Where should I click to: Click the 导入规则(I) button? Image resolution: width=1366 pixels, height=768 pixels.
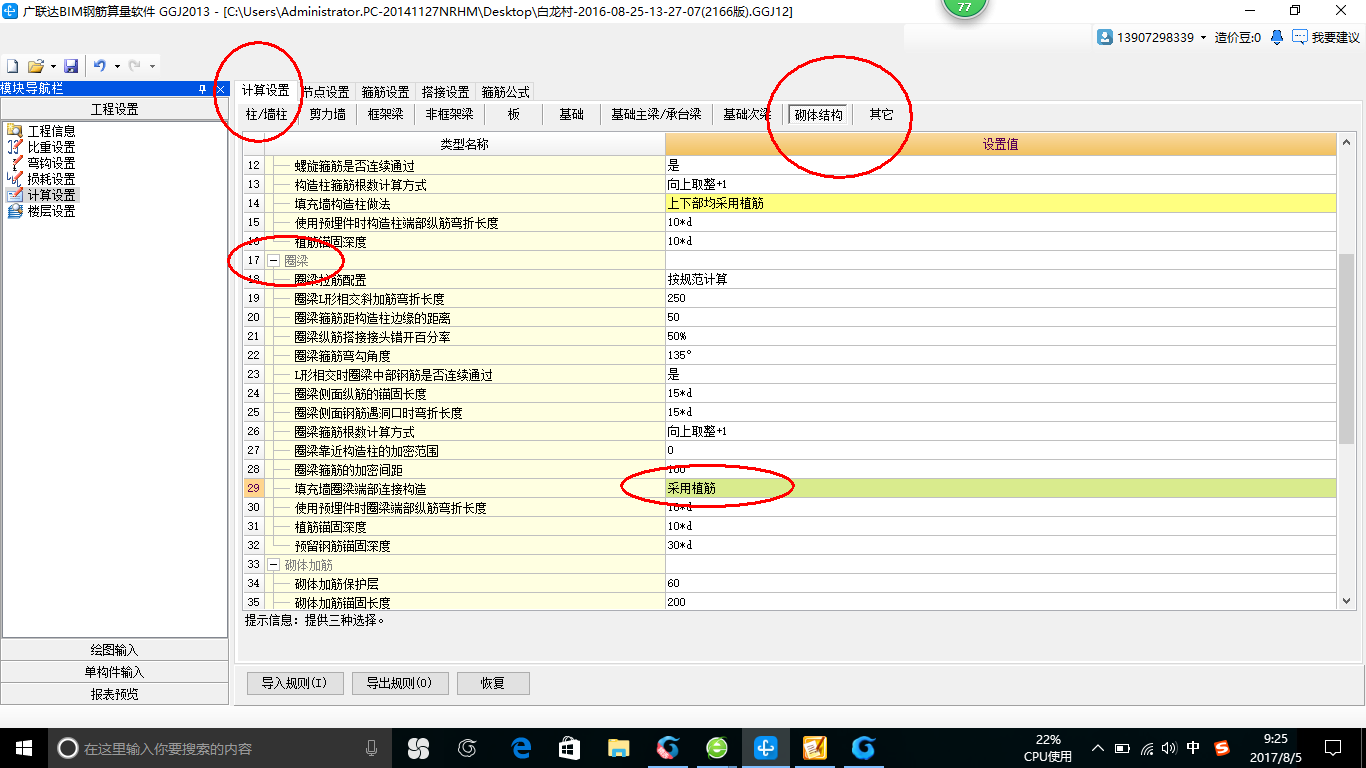tap(295, 683)
